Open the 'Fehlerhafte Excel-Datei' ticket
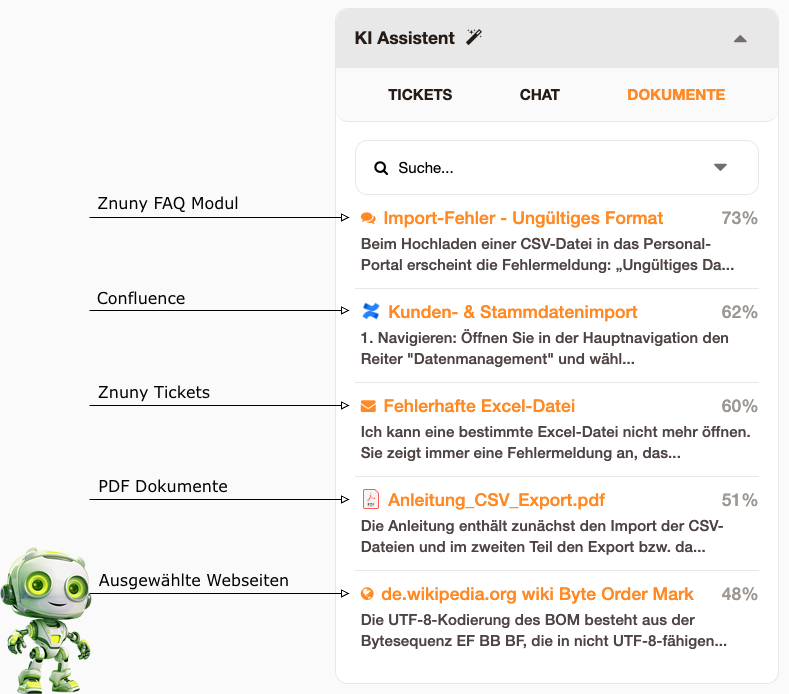This screenshot has height=694, width=789. click(479, 406)
